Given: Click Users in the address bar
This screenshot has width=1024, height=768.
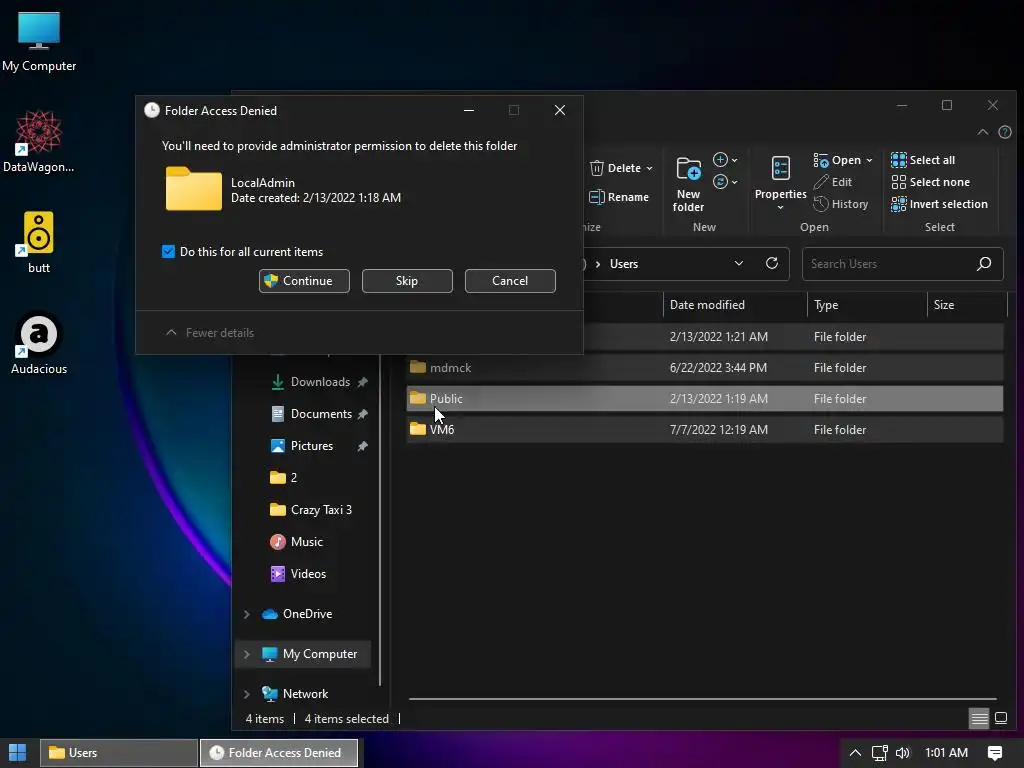Looking at the screenshot, I should click(624, 264).
